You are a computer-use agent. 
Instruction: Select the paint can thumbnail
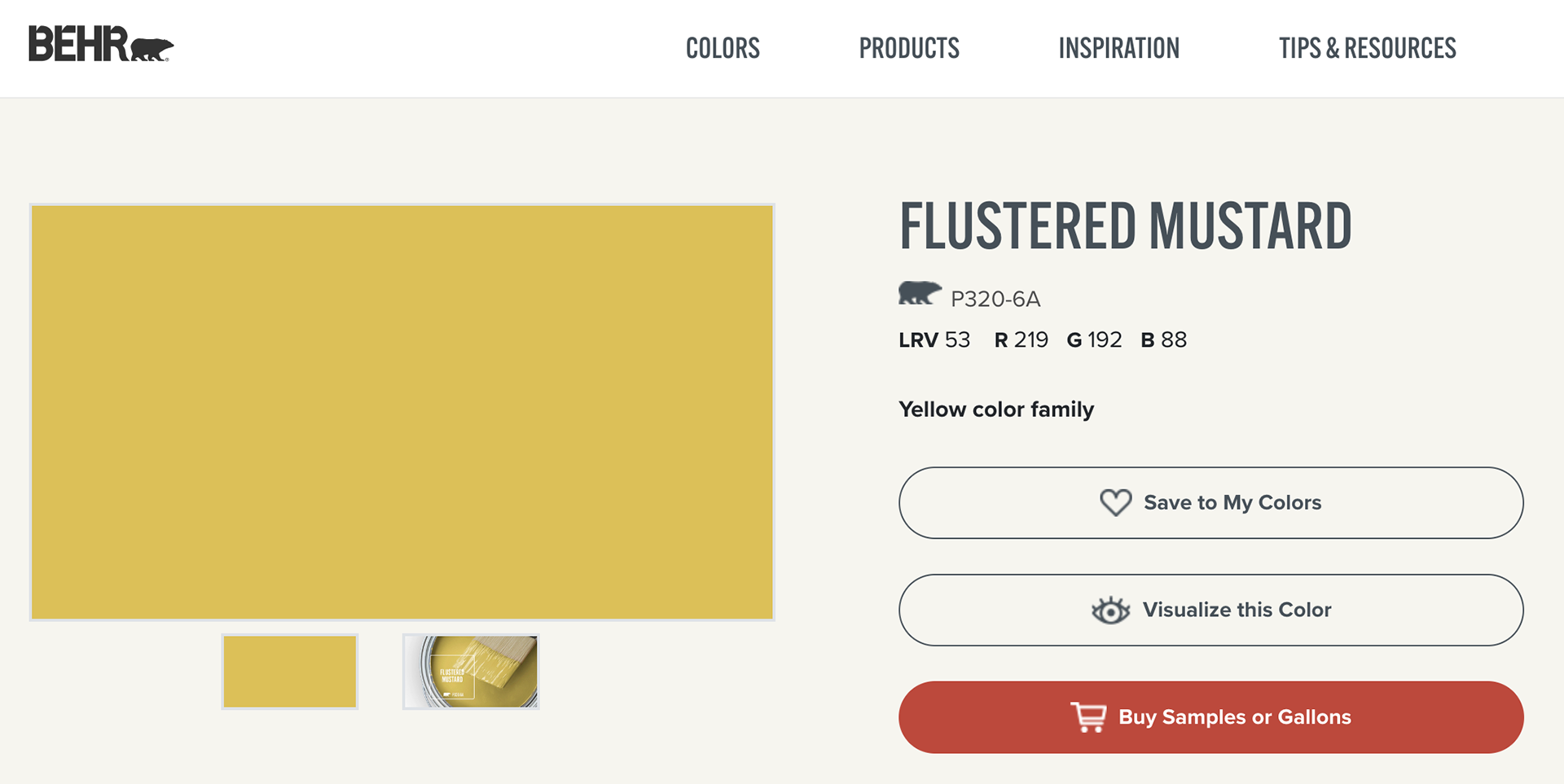(x=471, y=672)
